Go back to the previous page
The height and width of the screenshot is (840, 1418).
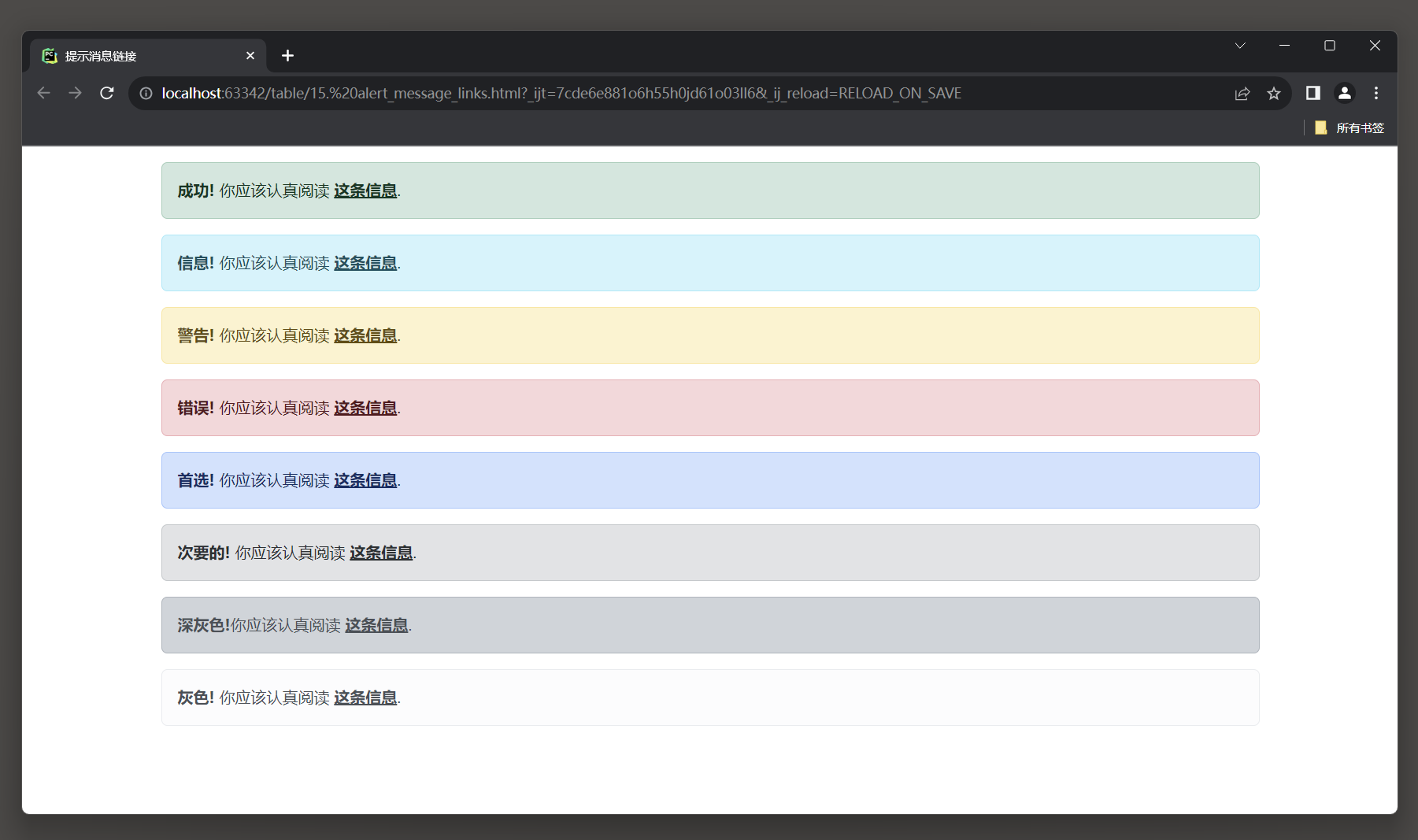[x=43, y=93]
